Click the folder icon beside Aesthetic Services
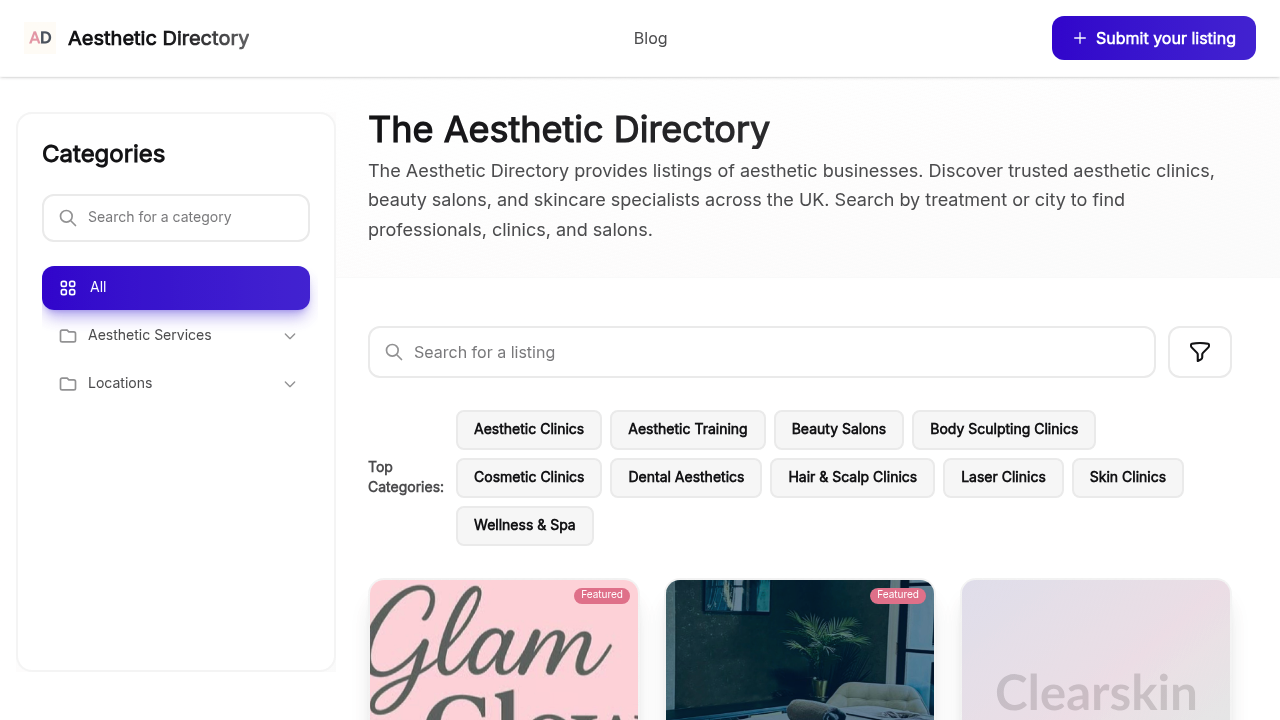This screenshot has height=720, width=1280. click(x=67, y=336)
